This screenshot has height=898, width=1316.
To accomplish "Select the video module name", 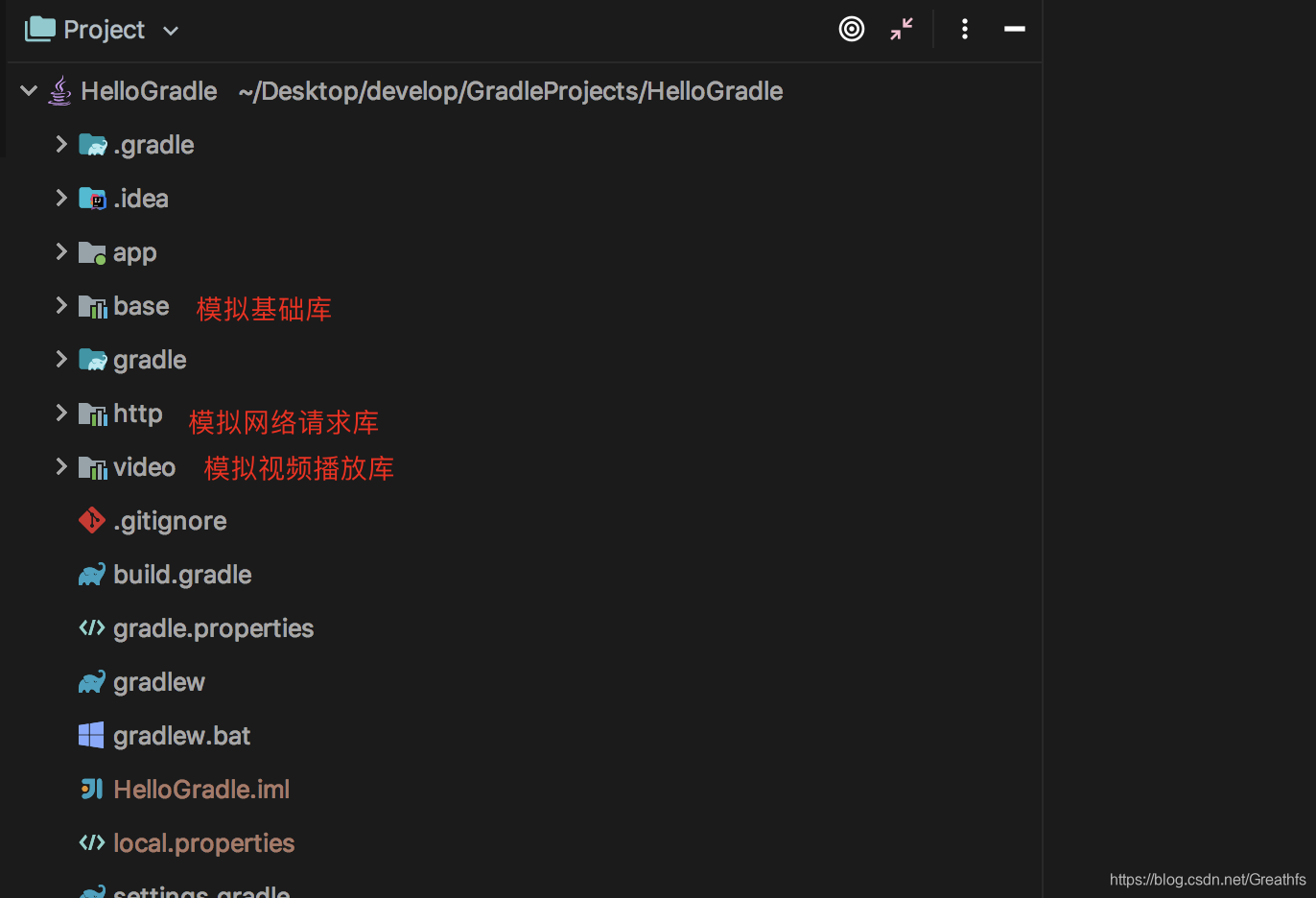I will pos(145,467).
